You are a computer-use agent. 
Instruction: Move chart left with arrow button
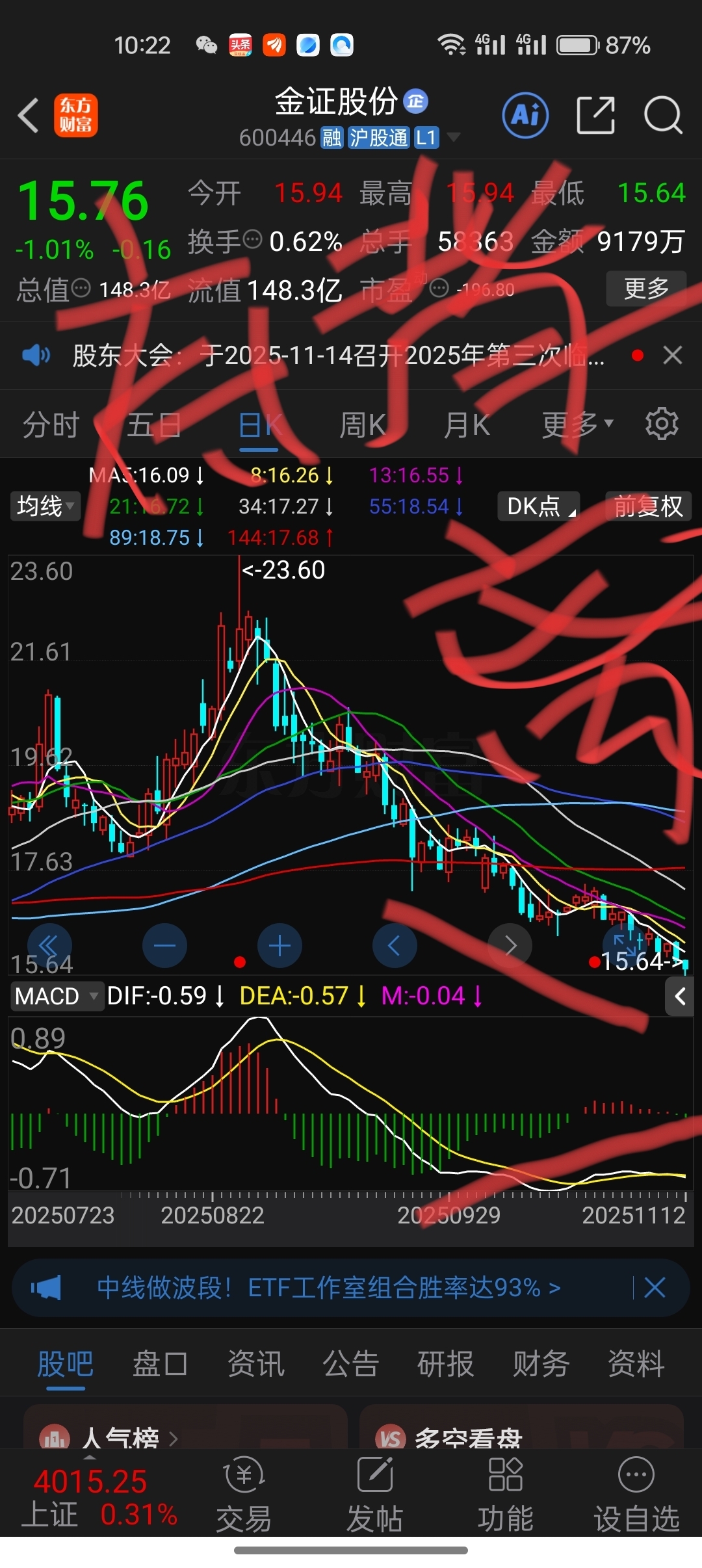pyautogui.click(x=395, y=945)
